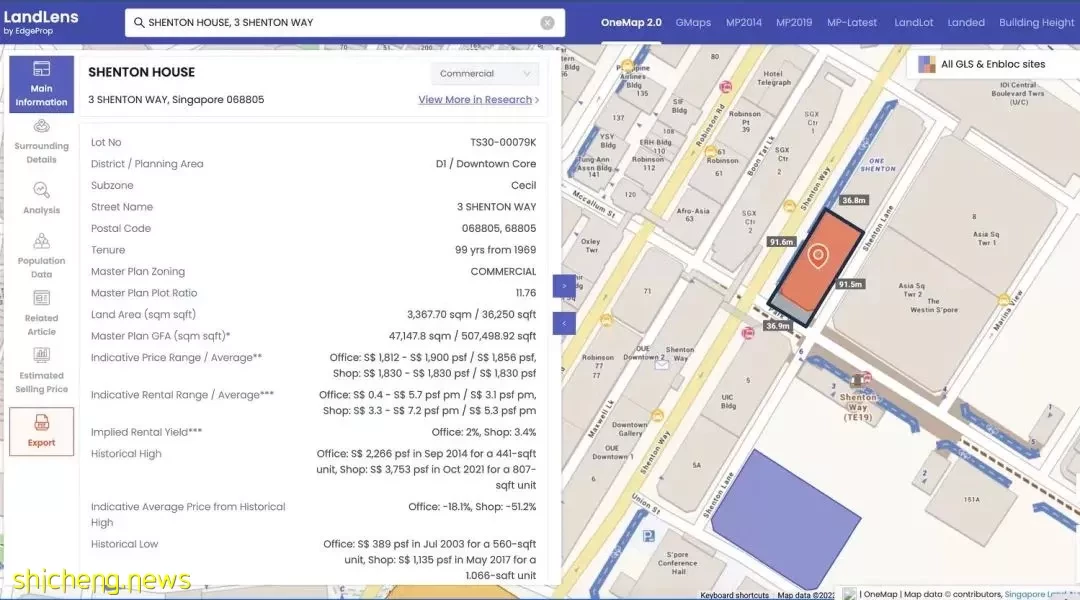
Task: Open the Main Information panel
Action: (41, 84)
